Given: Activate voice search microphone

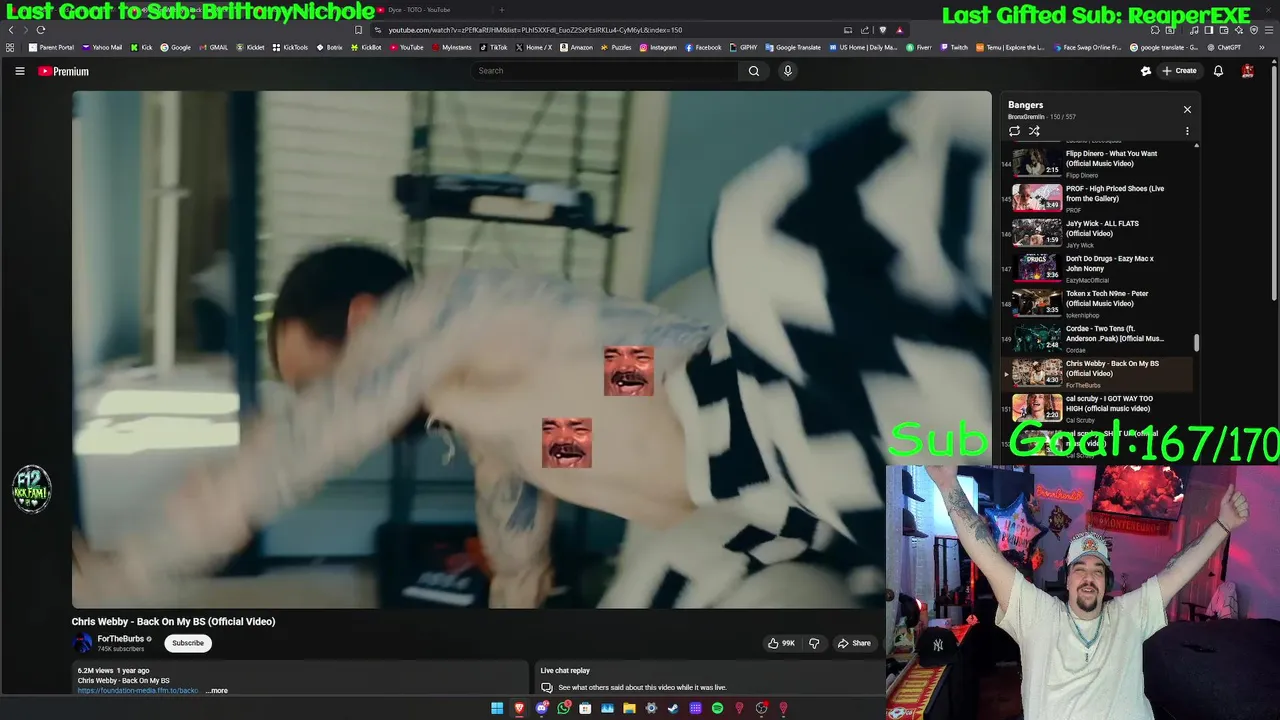Looking at the screenshot, I should click(x=788, y=71).
